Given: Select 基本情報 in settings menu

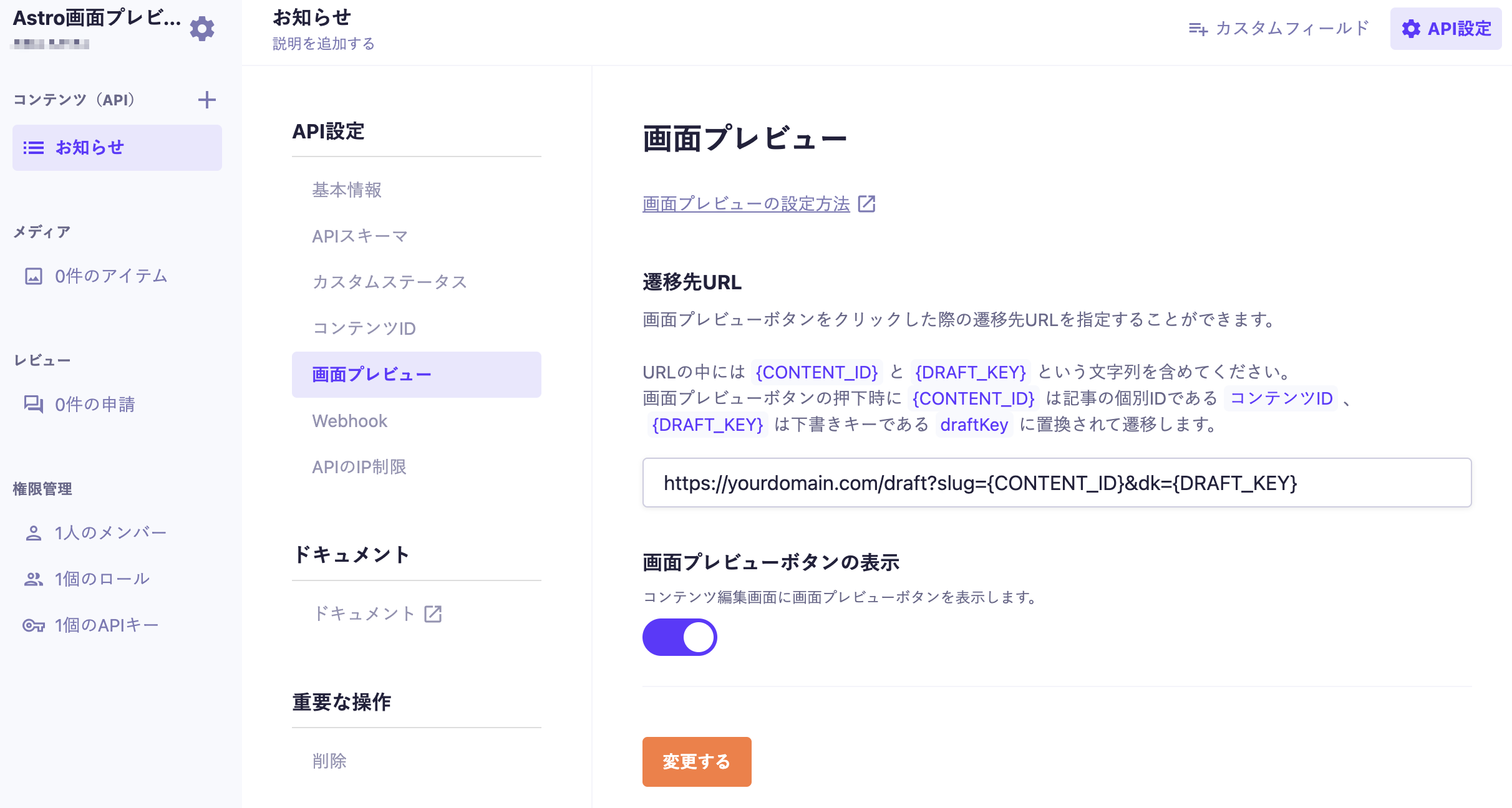Looking at the screenshot, I should 347,190.
